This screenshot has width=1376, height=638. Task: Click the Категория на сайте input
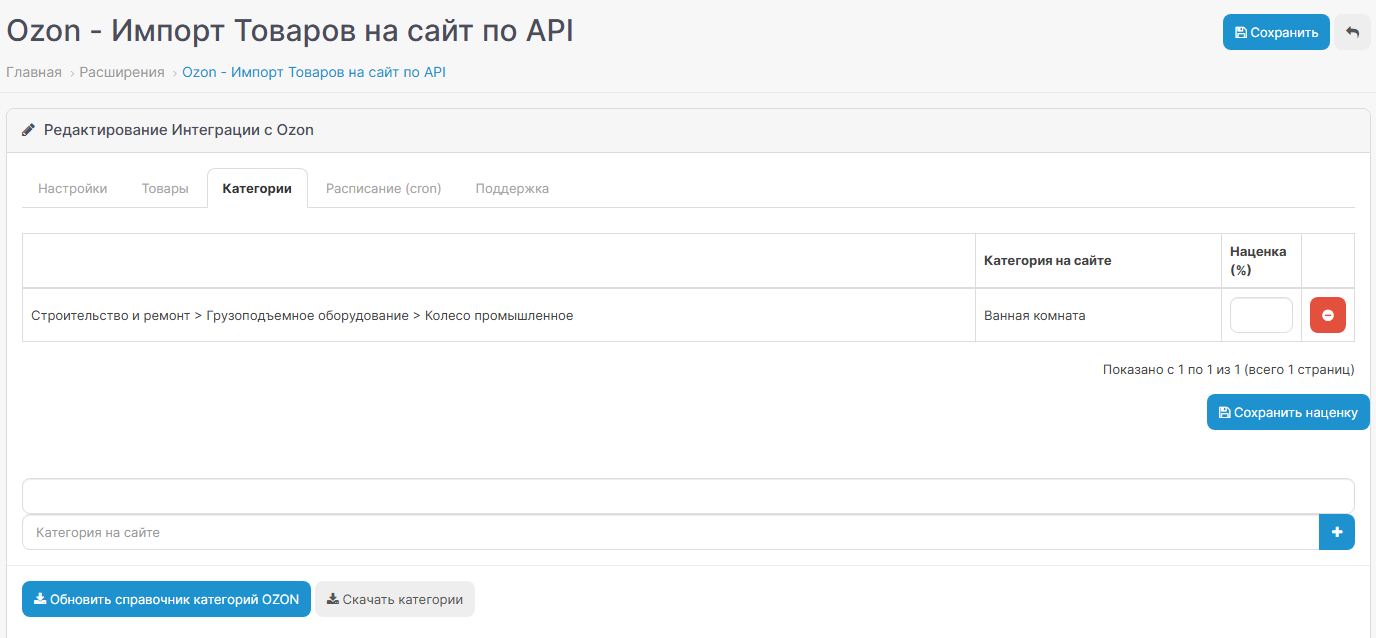pos(670,532)
